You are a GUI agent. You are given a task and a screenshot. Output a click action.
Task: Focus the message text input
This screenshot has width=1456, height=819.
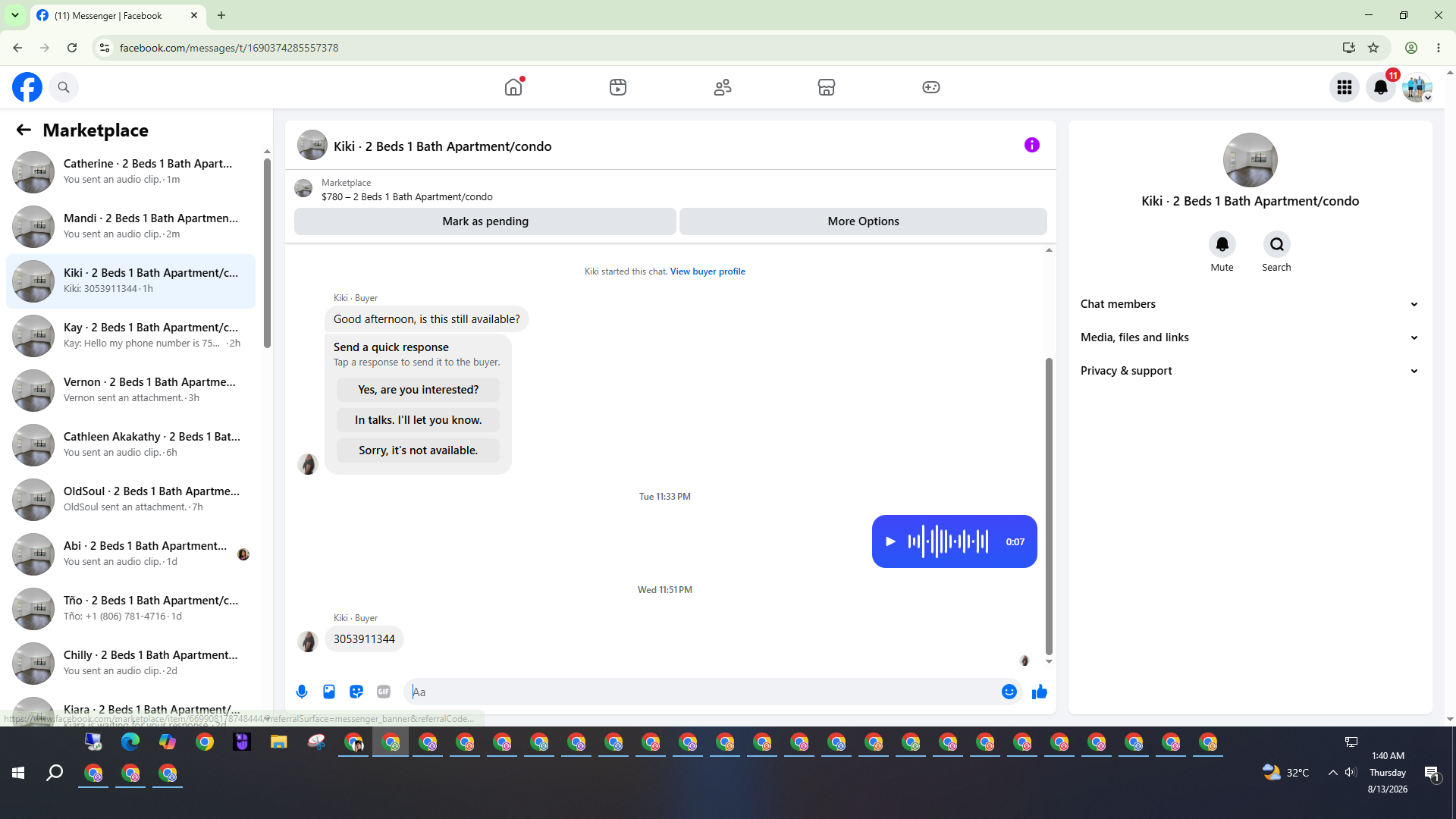point(704,692)
